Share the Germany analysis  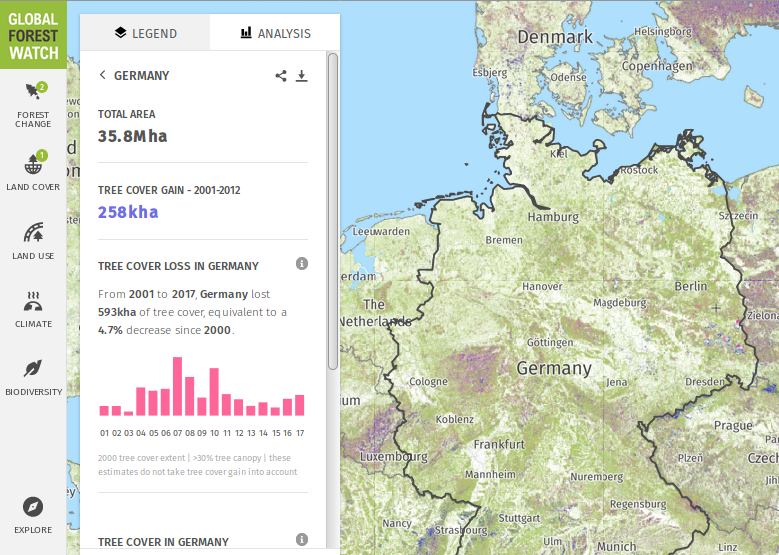coord(281,76)
